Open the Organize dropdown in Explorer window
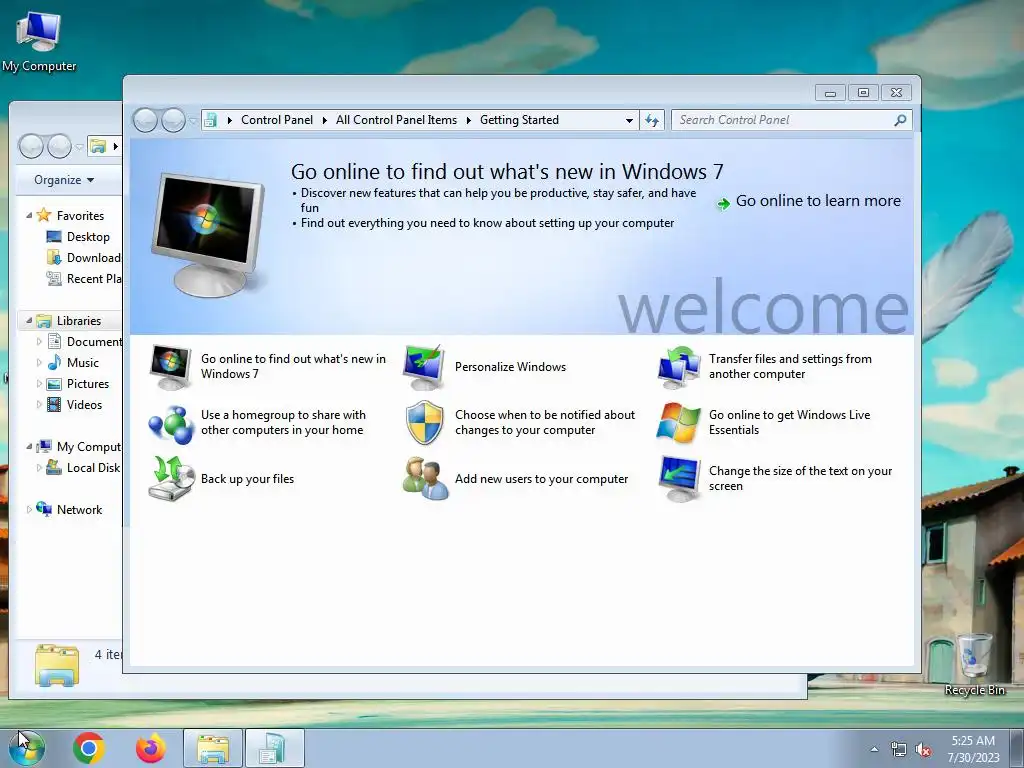Image resolution: width=1024 pixels, height=768 pixels. coord(64,180)
